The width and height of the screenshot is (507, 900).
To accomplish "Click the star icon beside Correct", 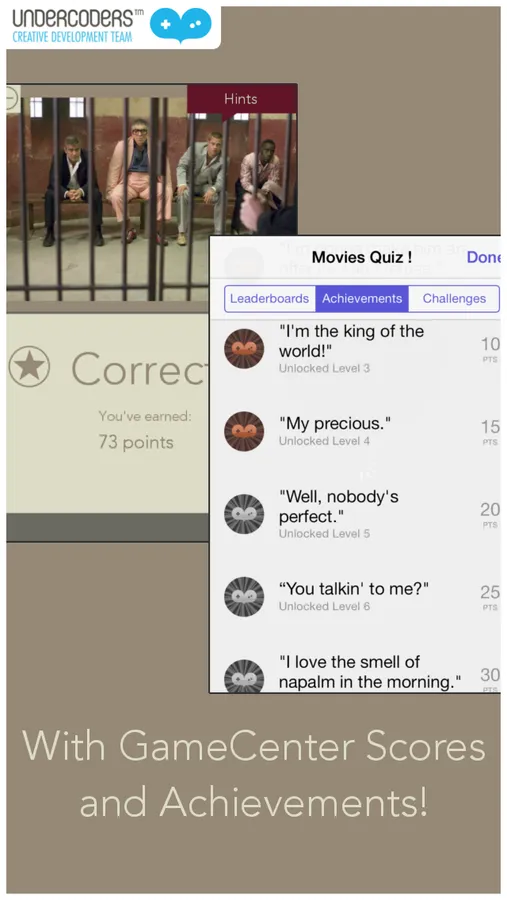I will (x=29, y=366).
